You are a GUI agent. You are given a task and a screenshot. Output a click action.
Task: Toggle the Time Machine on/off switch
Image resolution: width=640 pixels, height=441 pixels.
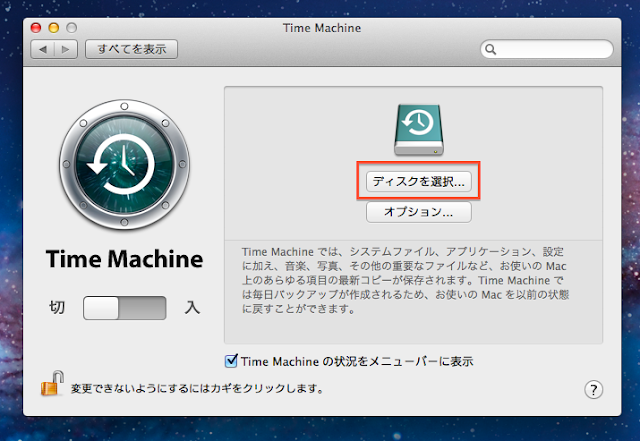coord(124,308)
